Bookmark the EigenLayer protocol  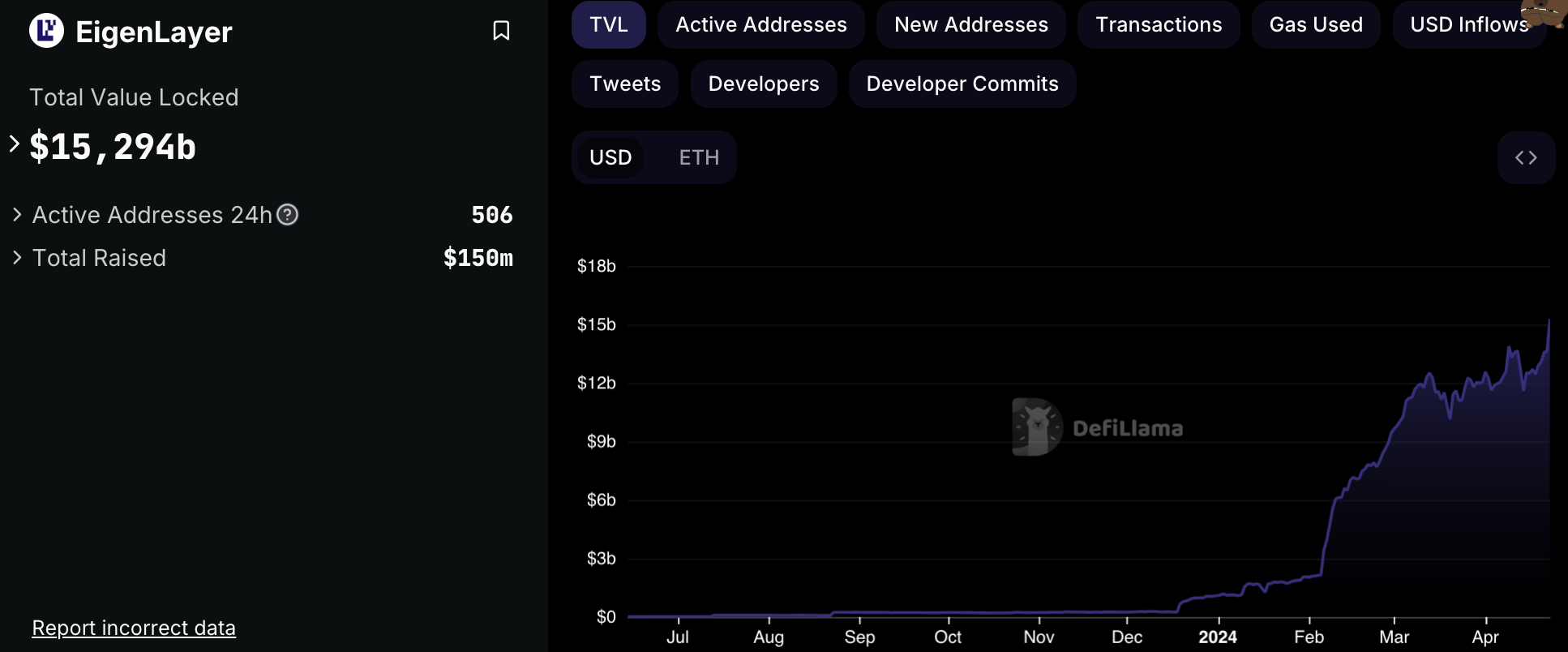(501, 31)
